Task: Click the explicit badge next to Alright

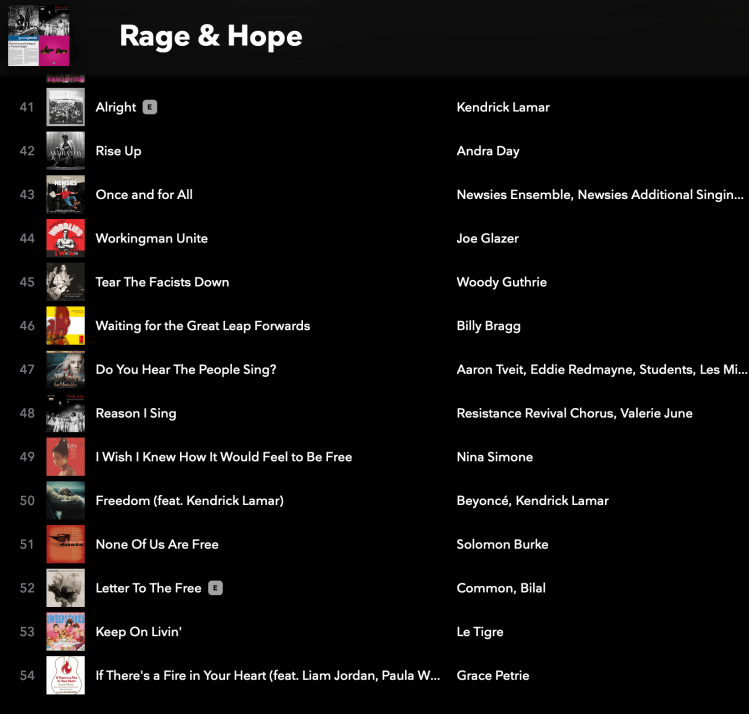Action: coord(150,107)
